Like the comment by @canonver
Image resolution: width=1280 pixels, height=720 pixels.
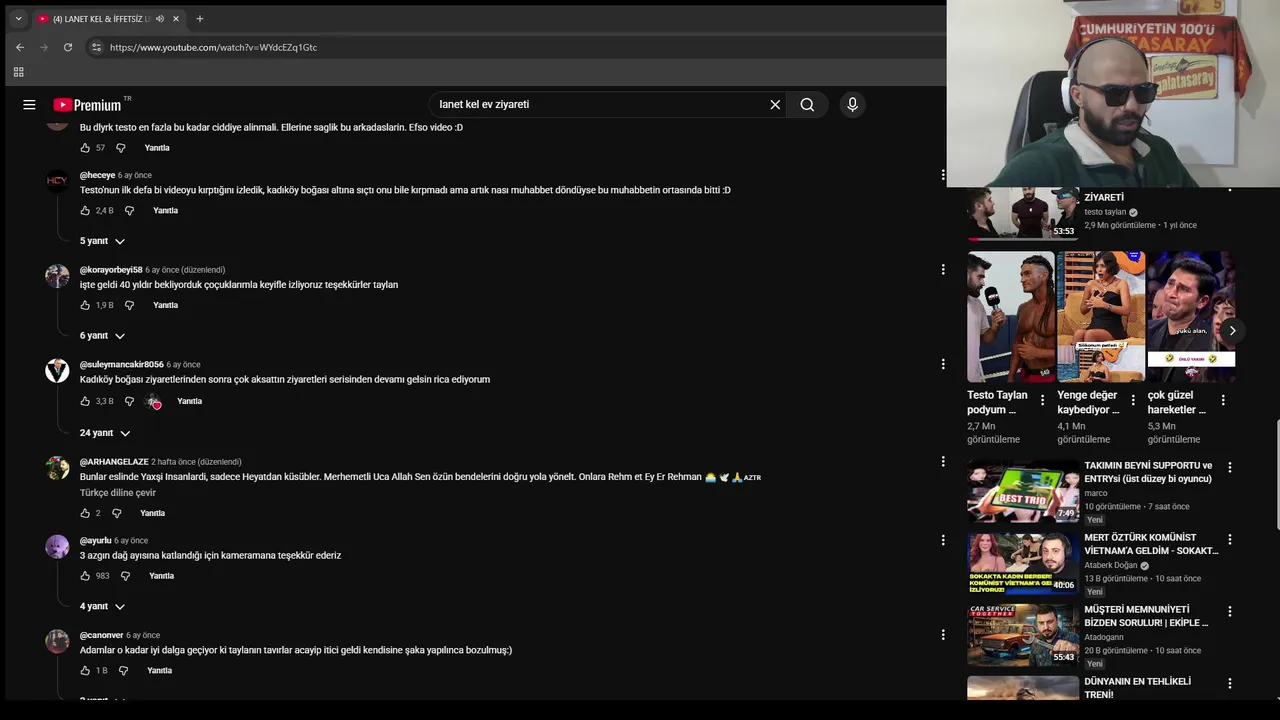(x=85, y=671)
